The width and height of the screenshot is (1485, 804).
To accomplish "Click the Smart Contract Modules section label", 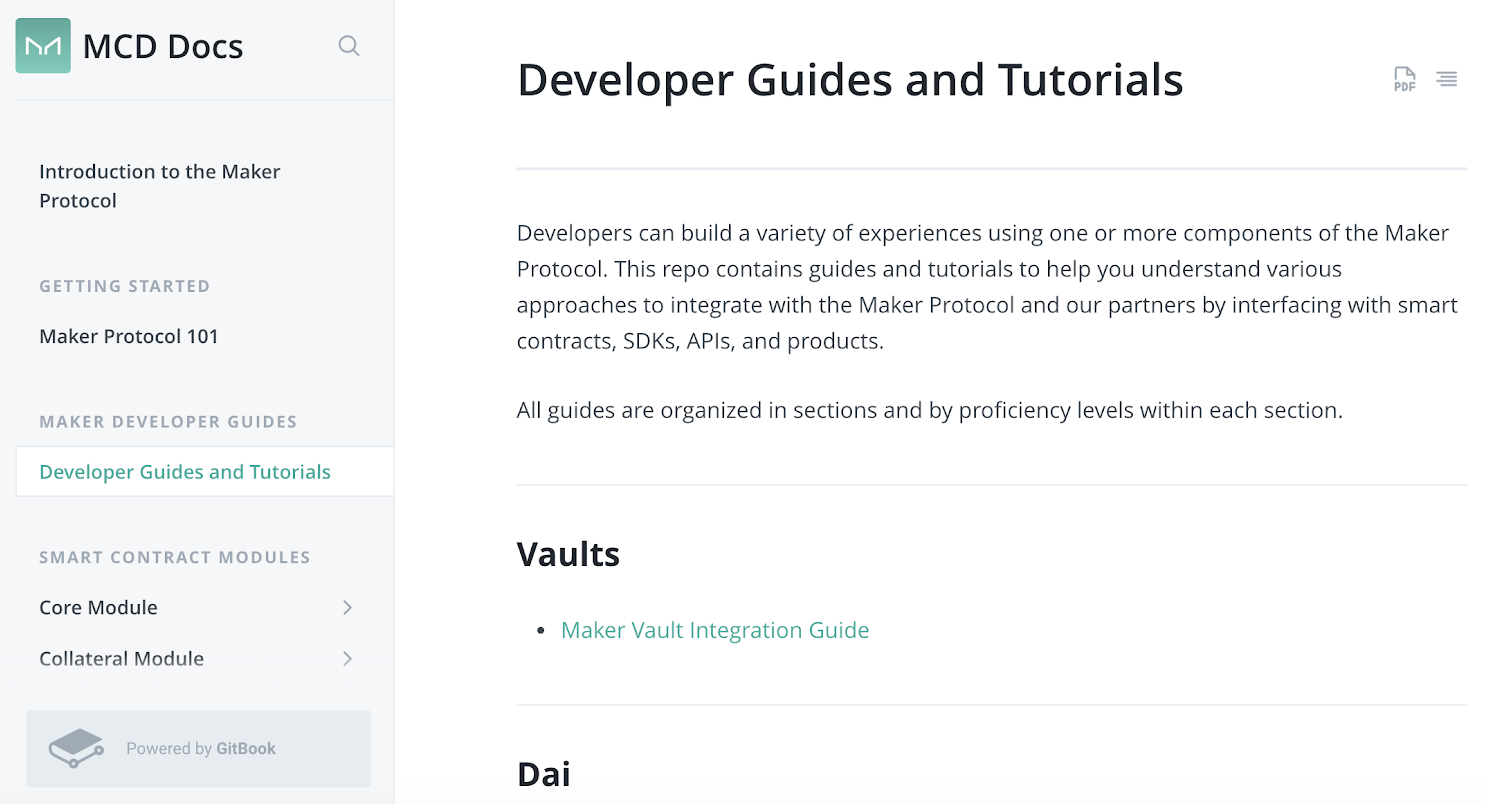I will click(x=175, y=557).
